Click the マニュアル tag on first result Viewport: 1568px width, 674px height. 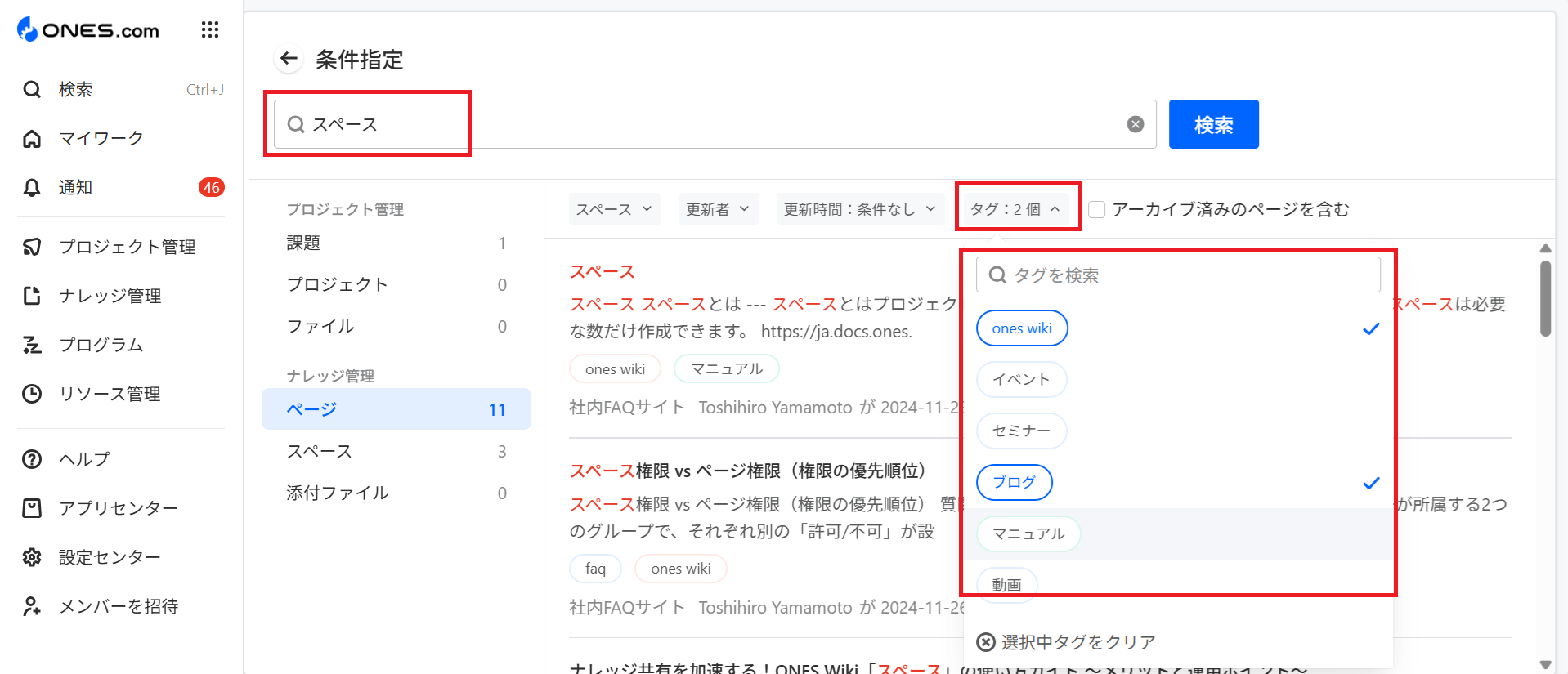(727, 368)
